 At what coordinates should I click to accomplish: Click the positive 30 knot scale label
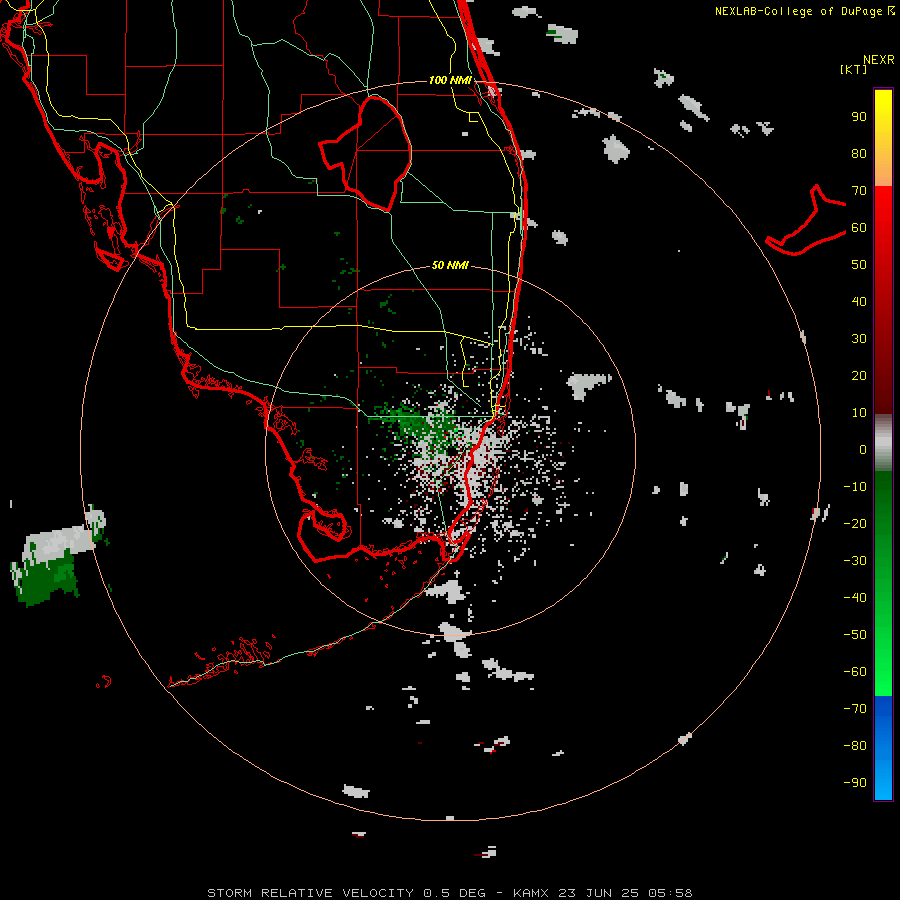tap(859, 339)
